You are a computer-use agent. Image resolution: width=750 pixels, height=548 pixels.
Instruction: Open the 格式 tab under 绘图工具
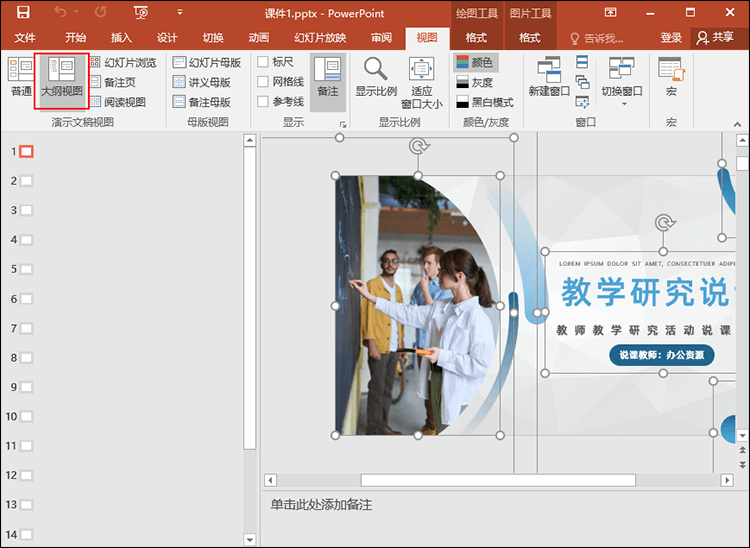[x=476, y=38]
